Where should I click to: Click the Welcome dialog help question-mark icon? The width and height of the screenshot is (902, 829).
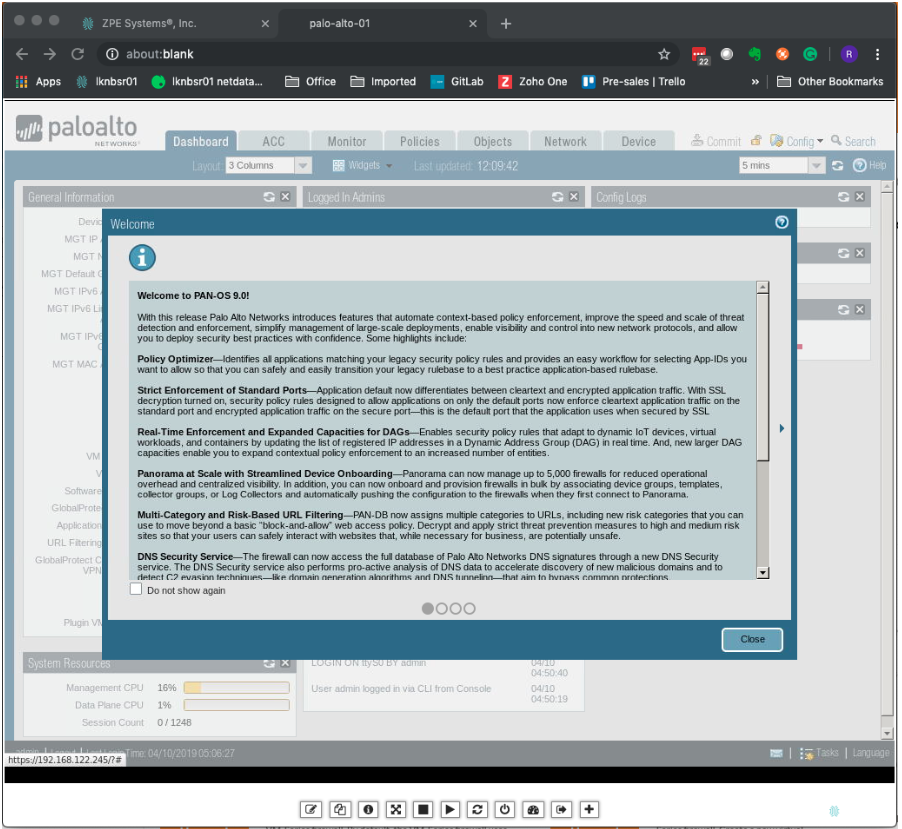pos(781,222)
